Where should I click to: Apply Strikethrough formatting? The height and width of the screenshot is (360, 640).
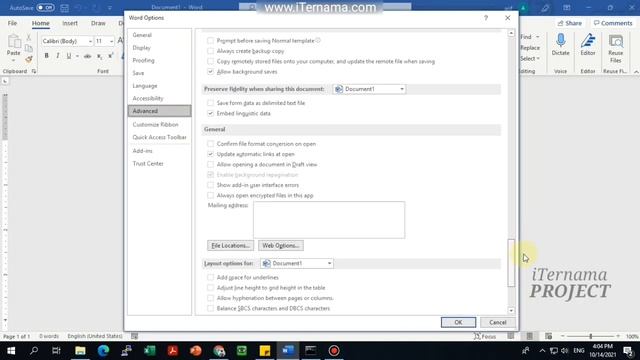pos(87,56)
